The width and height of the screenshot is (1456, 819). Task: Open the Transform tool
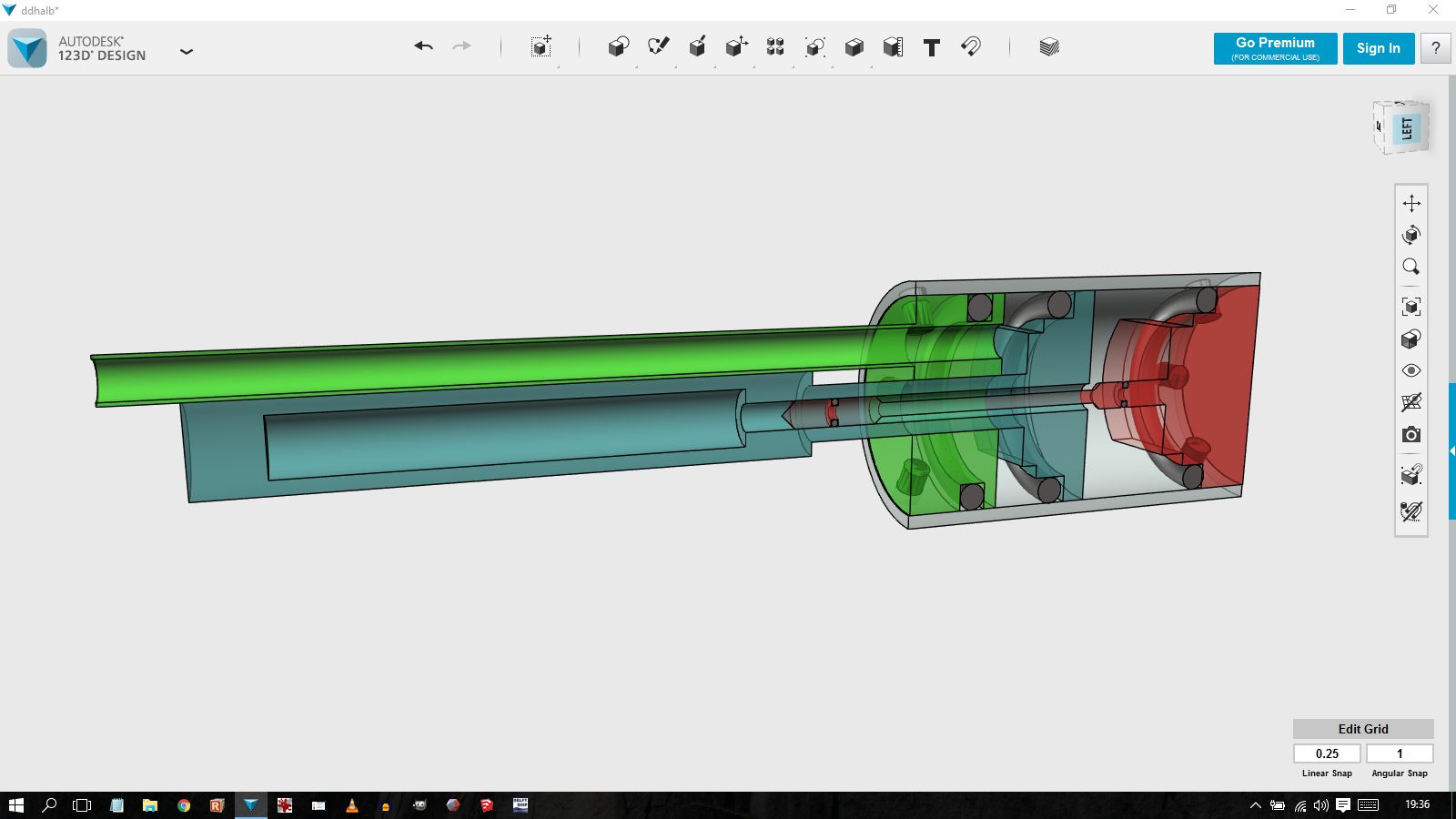tap(541, 47)
